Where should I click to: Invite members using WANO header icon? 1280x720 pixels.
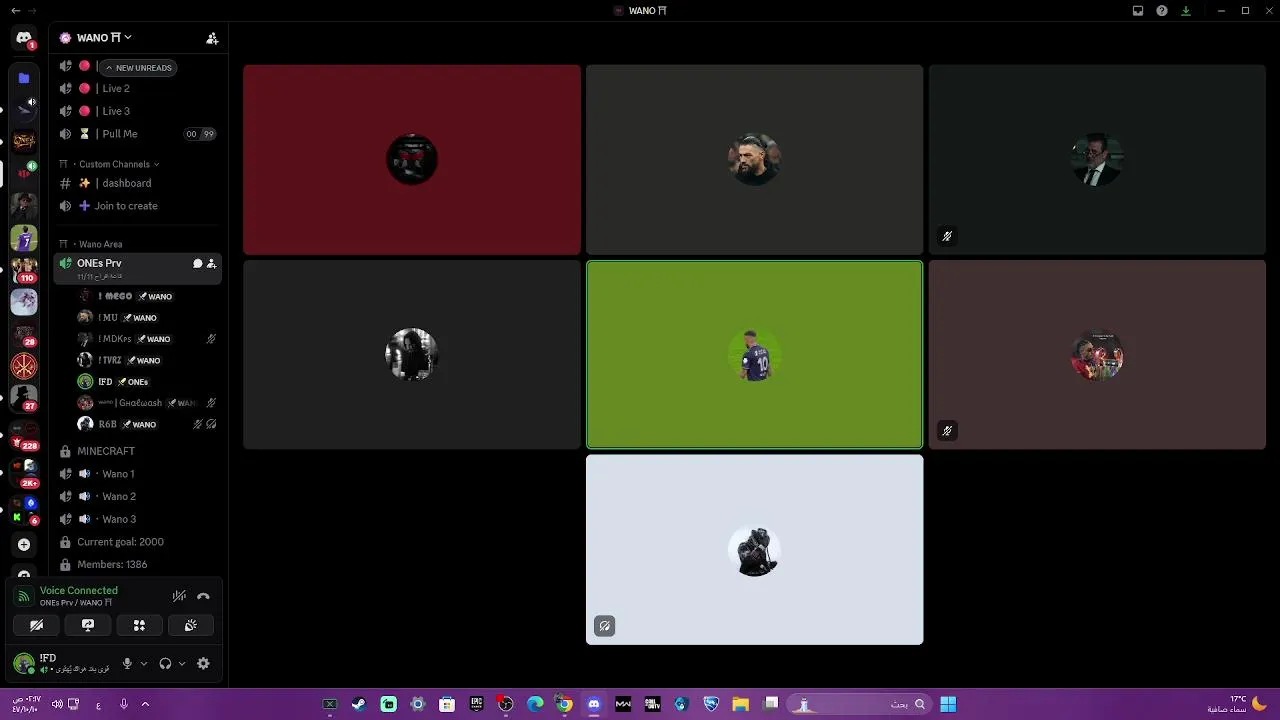click(x=212, y=38)
